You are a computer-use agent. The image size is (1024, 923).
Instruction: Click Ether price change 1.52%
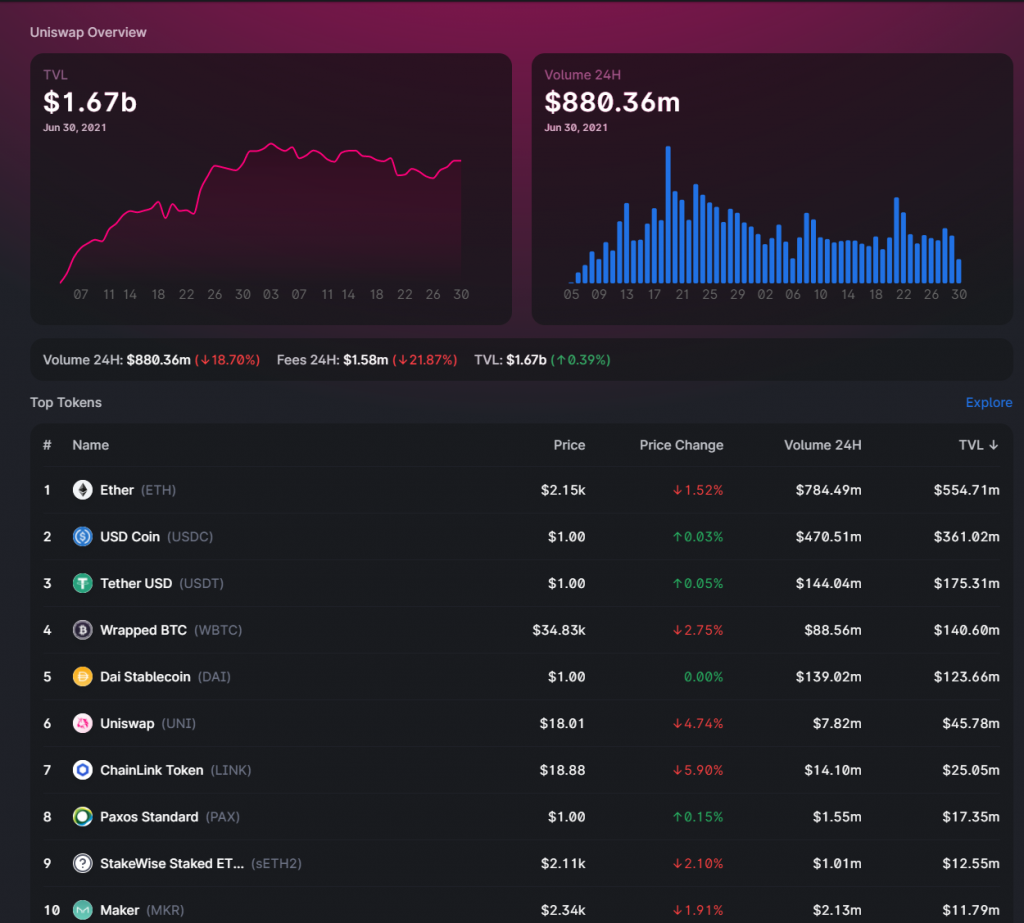pyautogui.click(x=698, y=490)
